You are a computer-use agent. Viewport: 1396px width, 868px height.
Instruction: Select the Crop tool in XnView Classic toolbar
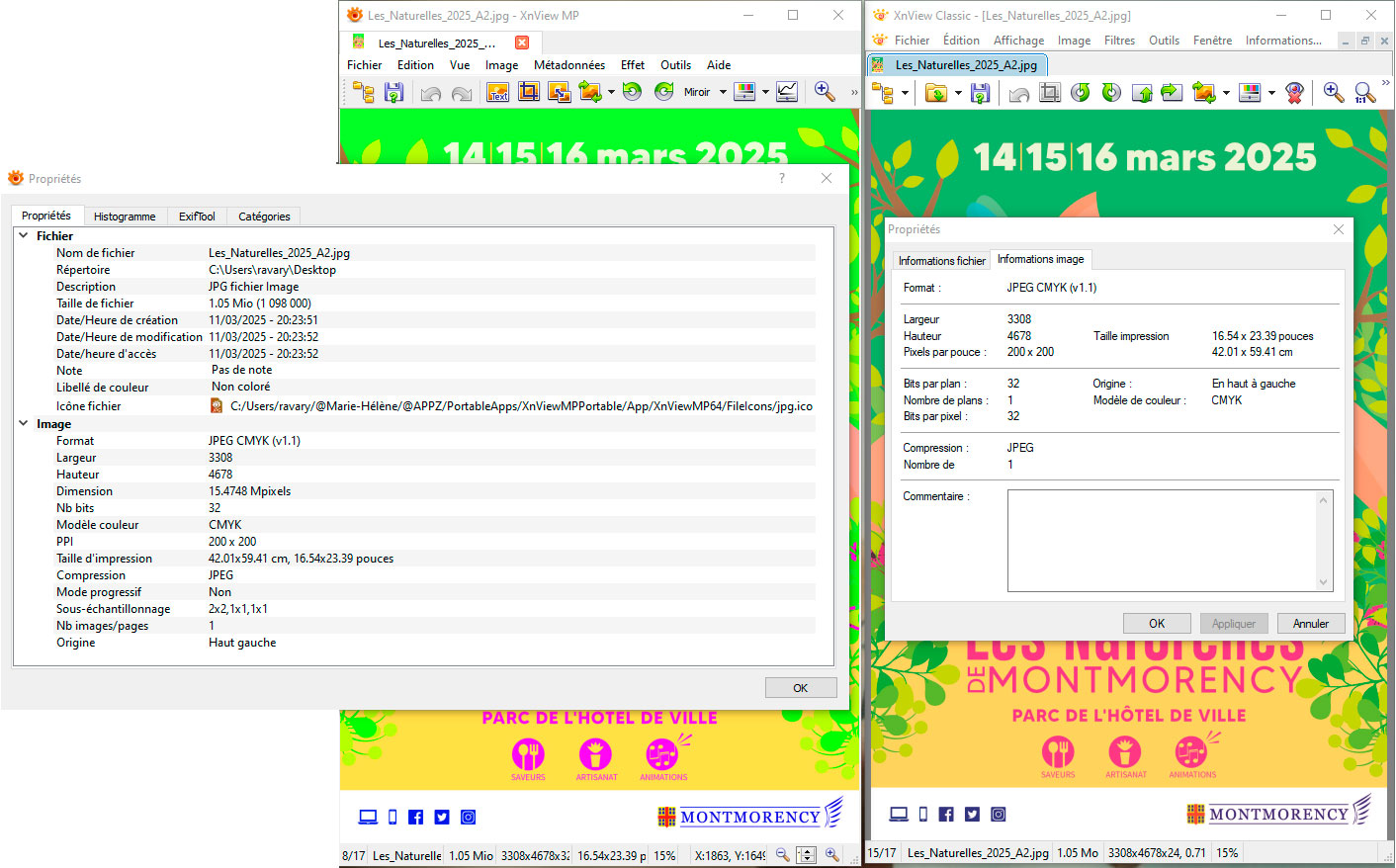[1050, 93]
